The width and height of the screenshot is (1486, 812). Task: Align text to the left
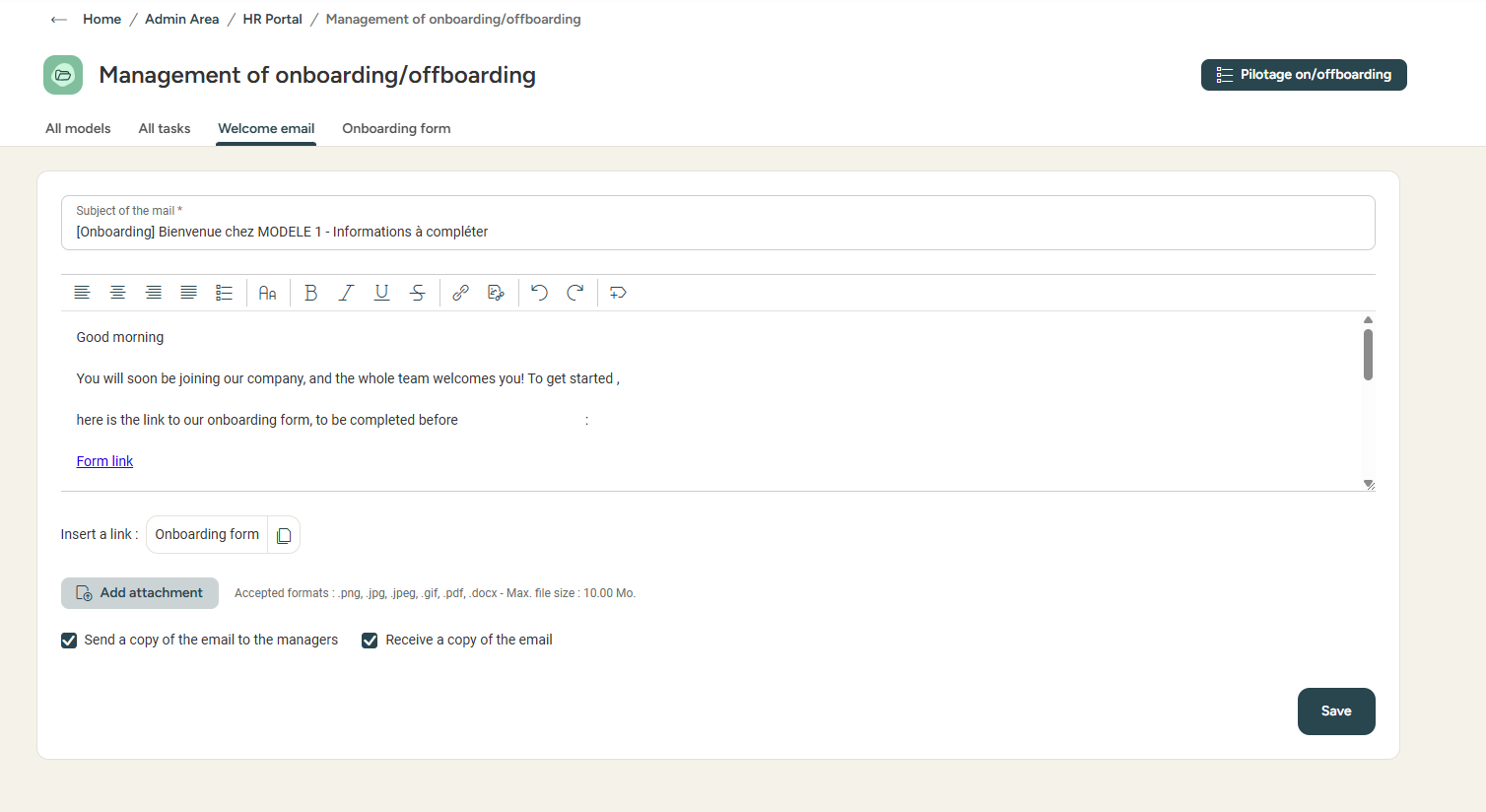tap(82, 293)
